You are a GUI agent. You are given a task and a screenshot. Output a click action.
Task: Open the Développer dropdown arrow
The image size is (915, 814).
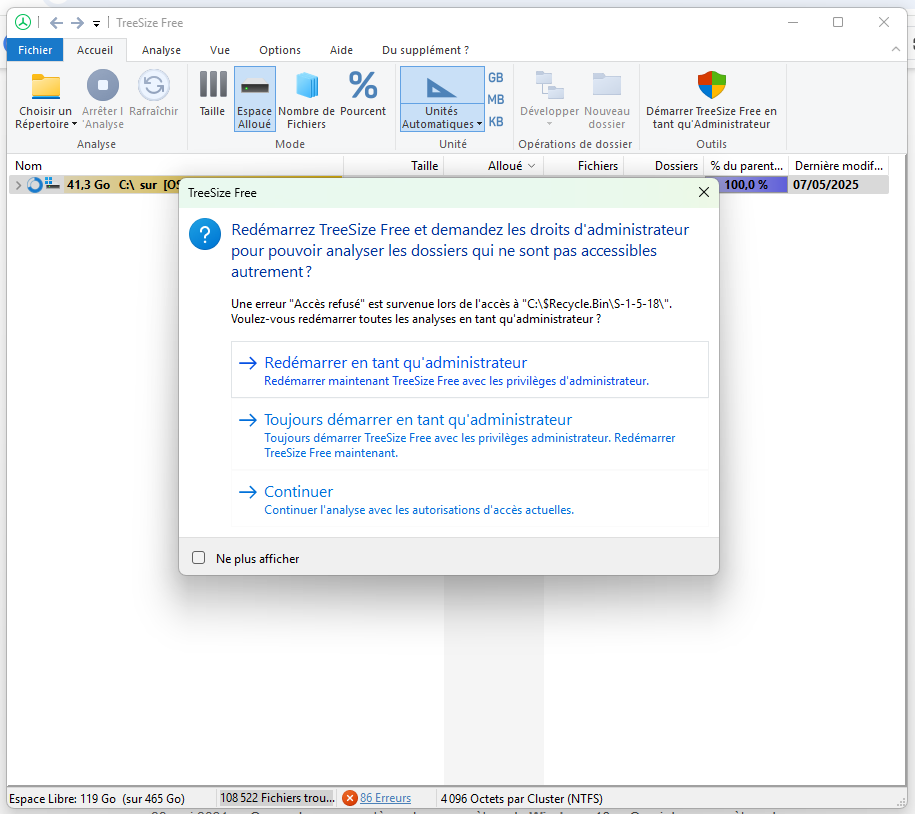[x=549, y=124]
